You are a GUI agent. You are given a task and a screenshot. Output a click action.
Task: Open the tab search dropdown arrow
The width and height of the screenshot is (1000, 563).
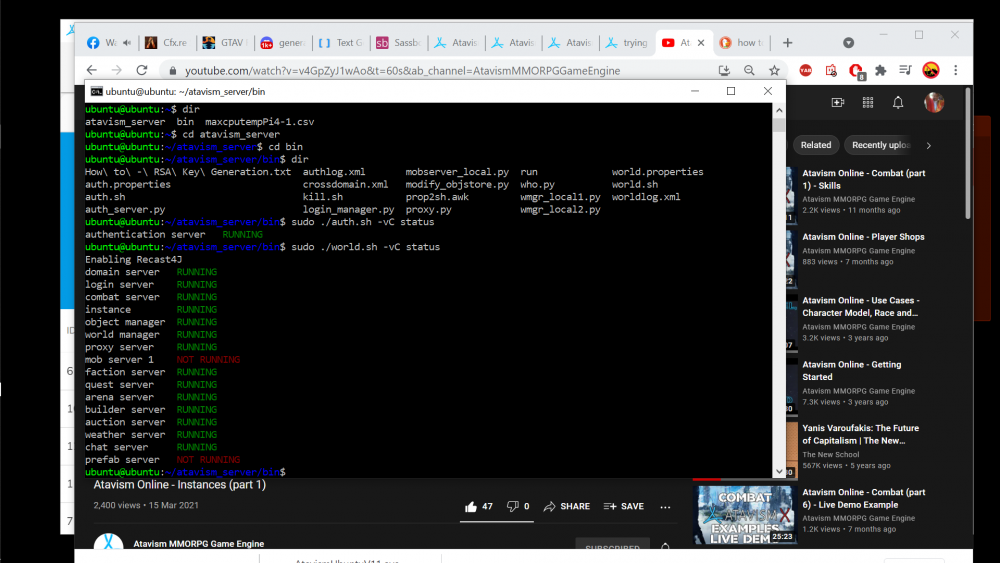tap(848, 42)
